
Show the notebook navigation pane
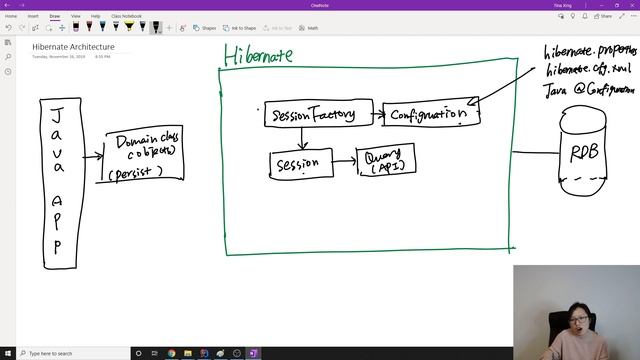[8, 42]
